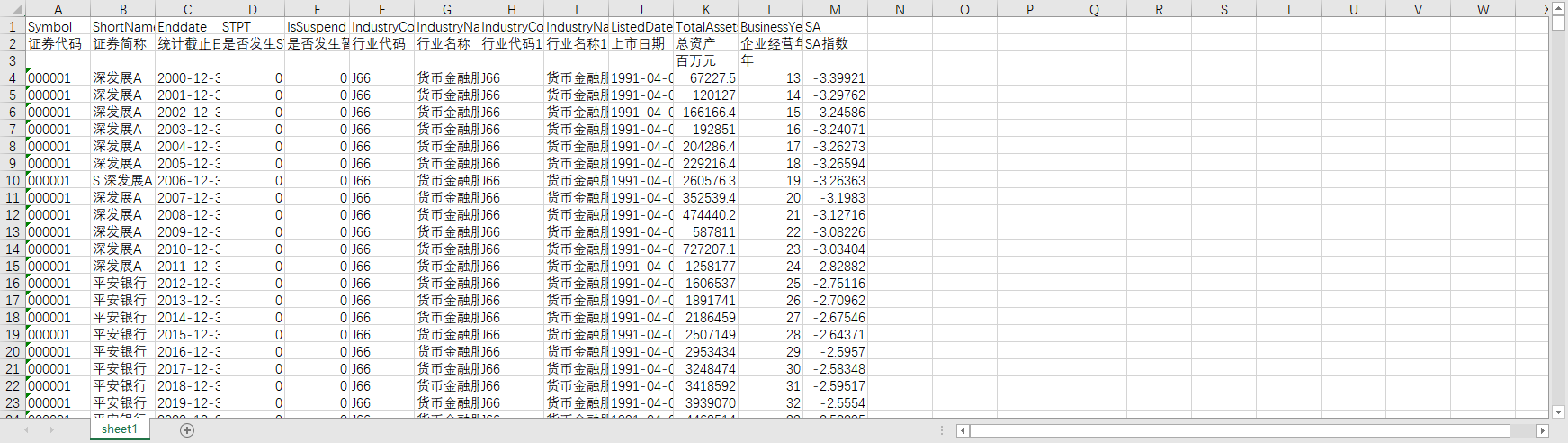Viewport: 1568px width, 443px height.
Task: Select row 1 header
Action: 13,27
